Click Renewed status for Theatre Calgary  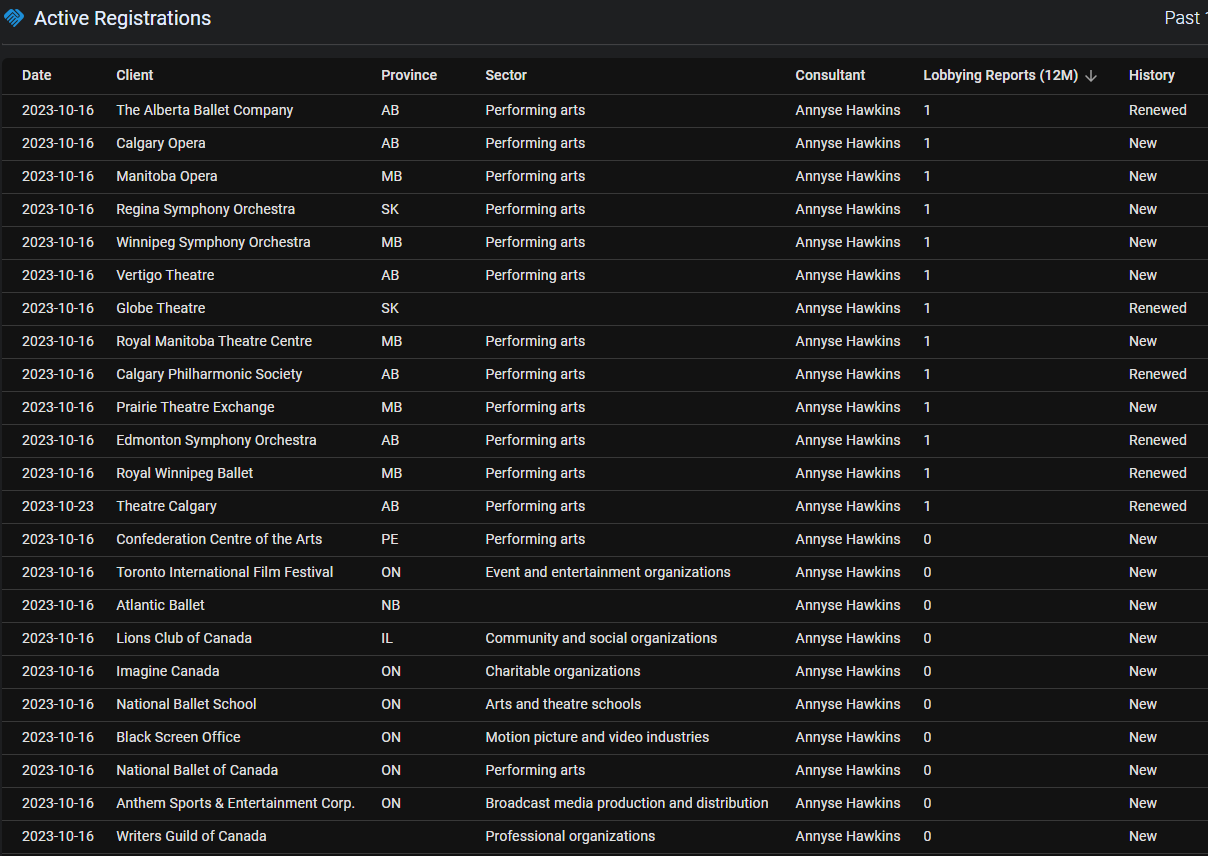click(x=1158, y=506)
